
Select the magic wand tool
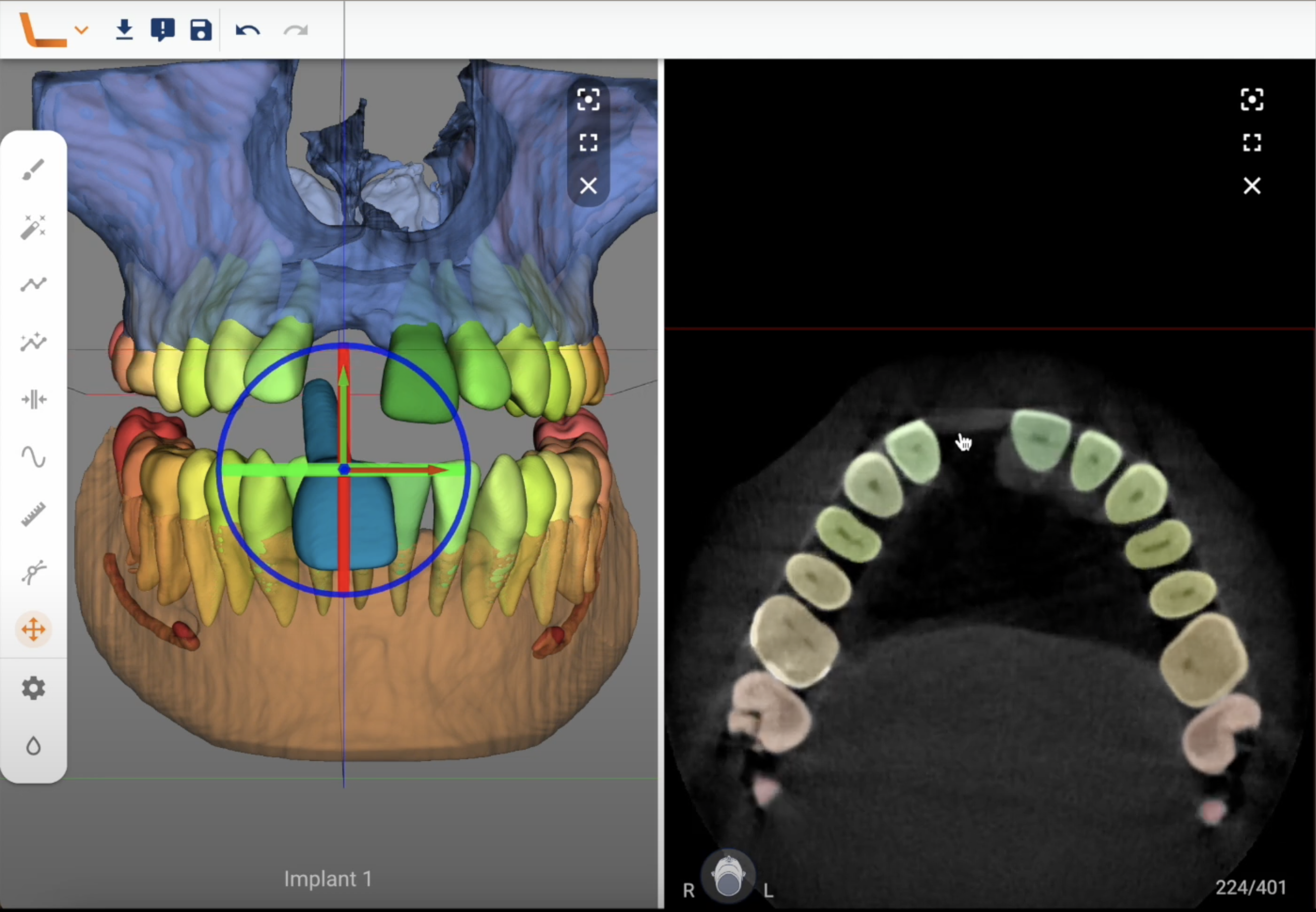(x=33, y=227)
